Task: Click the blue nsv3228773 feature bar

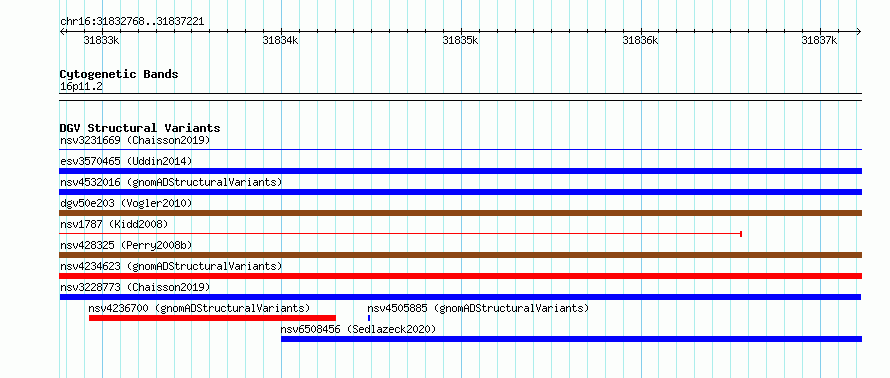Action: pyautogui.click(x=460, y=297)
